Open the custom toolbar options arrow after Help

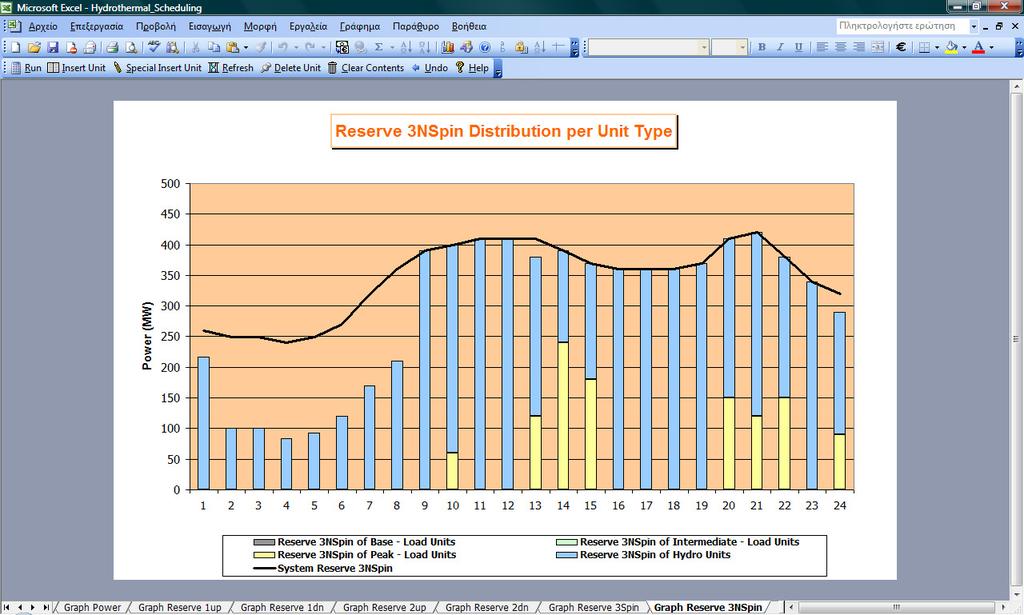(x=498, y=68)
